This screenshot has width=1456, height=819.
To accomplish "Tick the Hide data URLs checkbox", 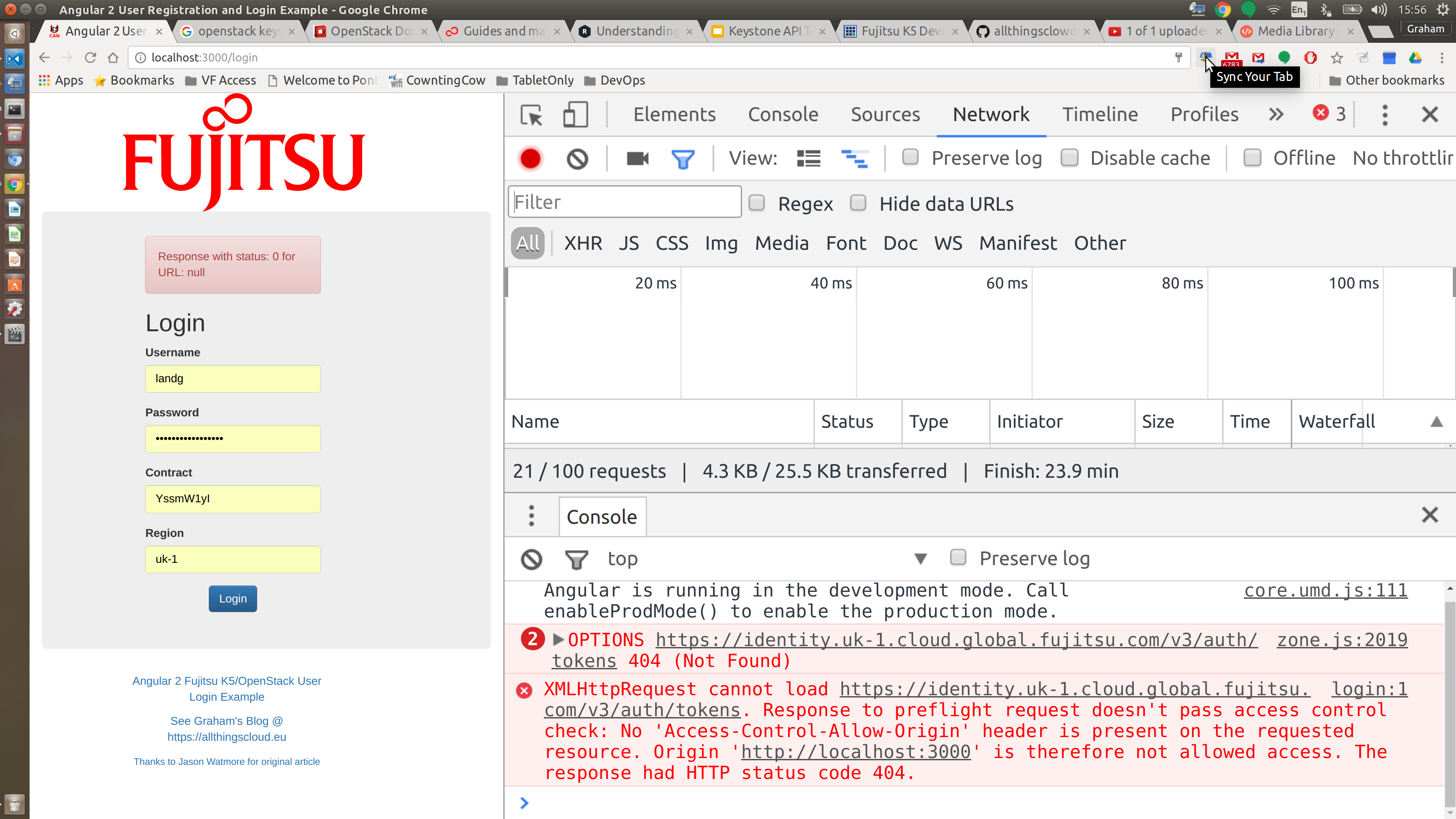I will pyautogui.click(x=858, y=203).
